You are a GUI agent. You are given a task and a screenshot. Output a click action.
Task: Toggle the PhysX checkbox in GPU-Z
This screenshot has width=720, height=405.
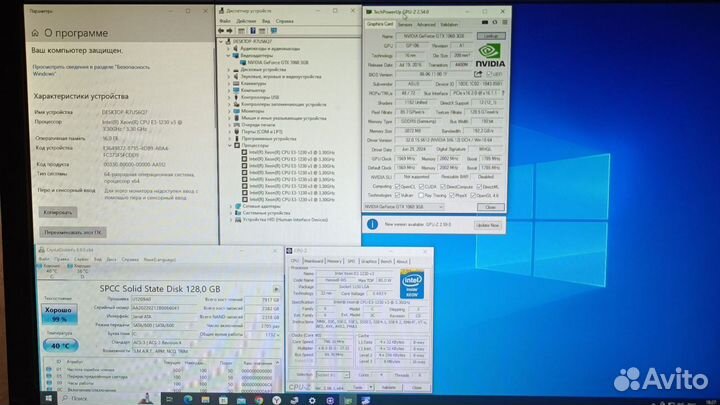point(451,196)
